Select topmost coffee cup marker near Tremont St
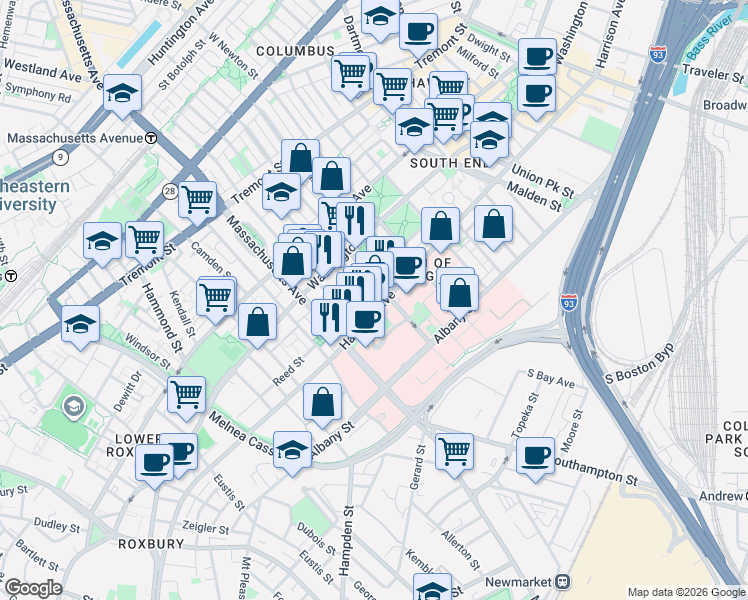Screen dimensions: 748x600 point(418,33)
